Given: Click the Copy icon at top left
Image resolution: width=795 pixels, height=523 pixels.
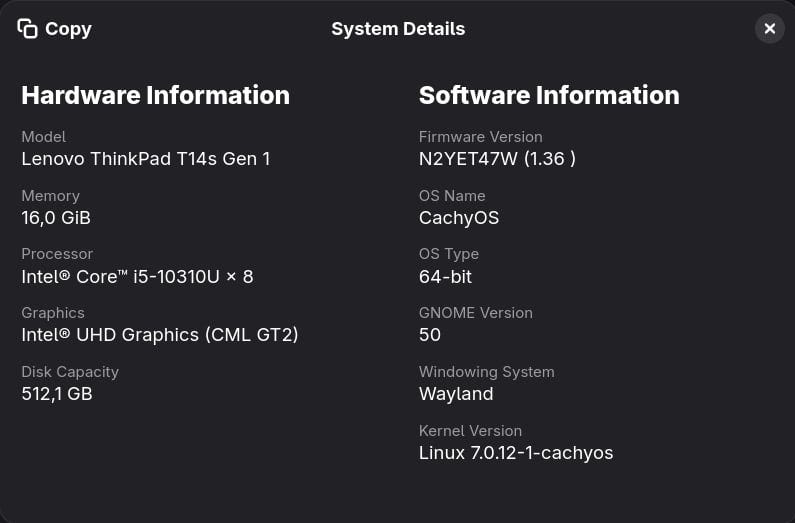Looking at the screenshot, I should (x=27, y=28).
